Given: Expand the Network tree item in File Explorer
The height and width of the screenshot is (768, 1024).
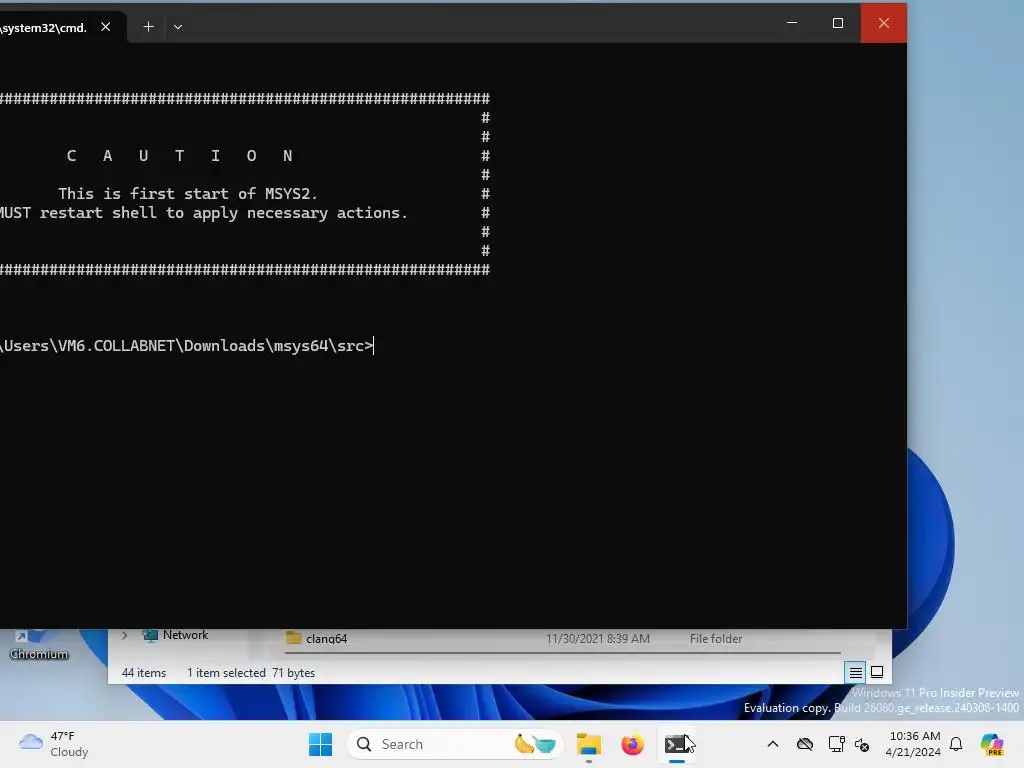Looking at the screenshot, I should point(125,635).
